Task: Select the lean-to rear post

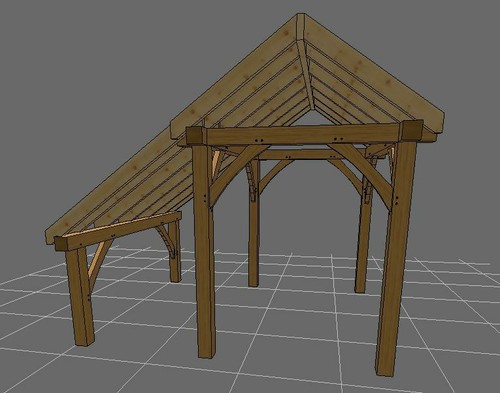Action: (175, 252)
